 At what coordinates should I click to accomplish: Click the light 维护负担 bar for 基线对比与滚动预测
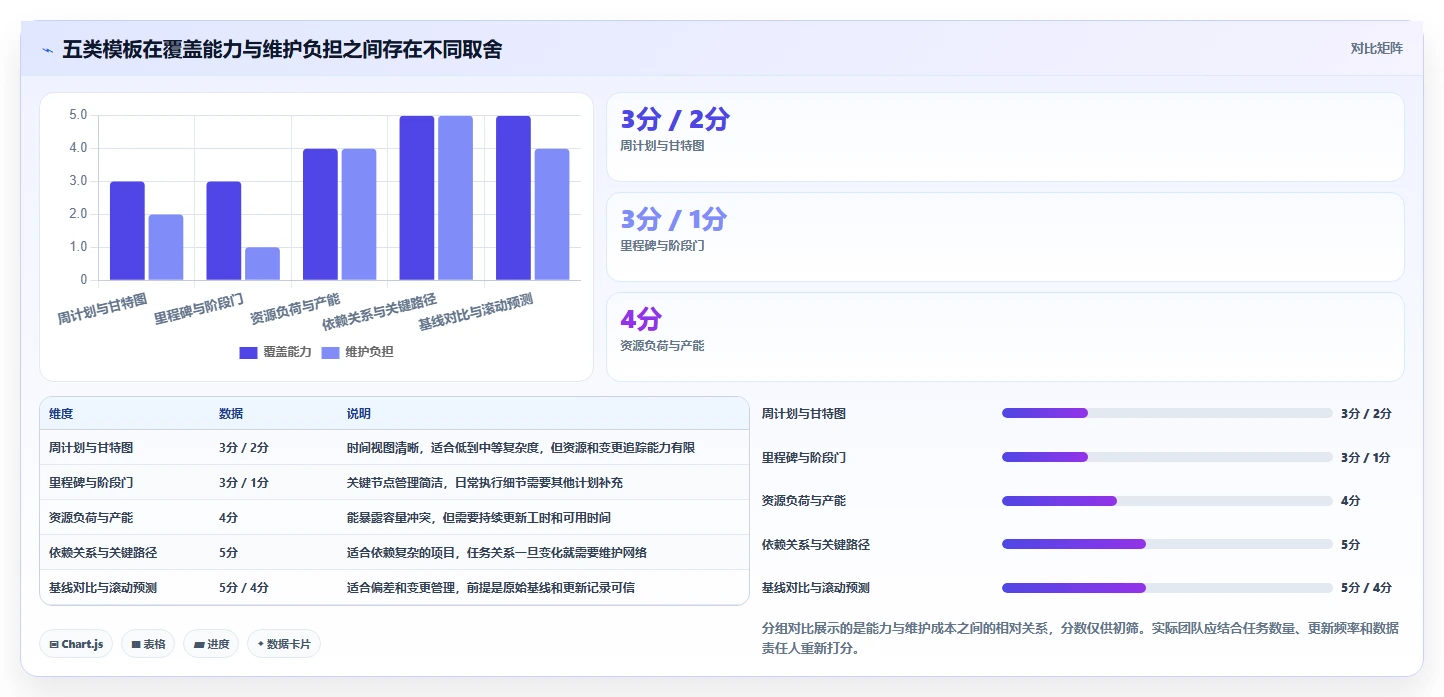pyautogui.click(x=552, y=214)
